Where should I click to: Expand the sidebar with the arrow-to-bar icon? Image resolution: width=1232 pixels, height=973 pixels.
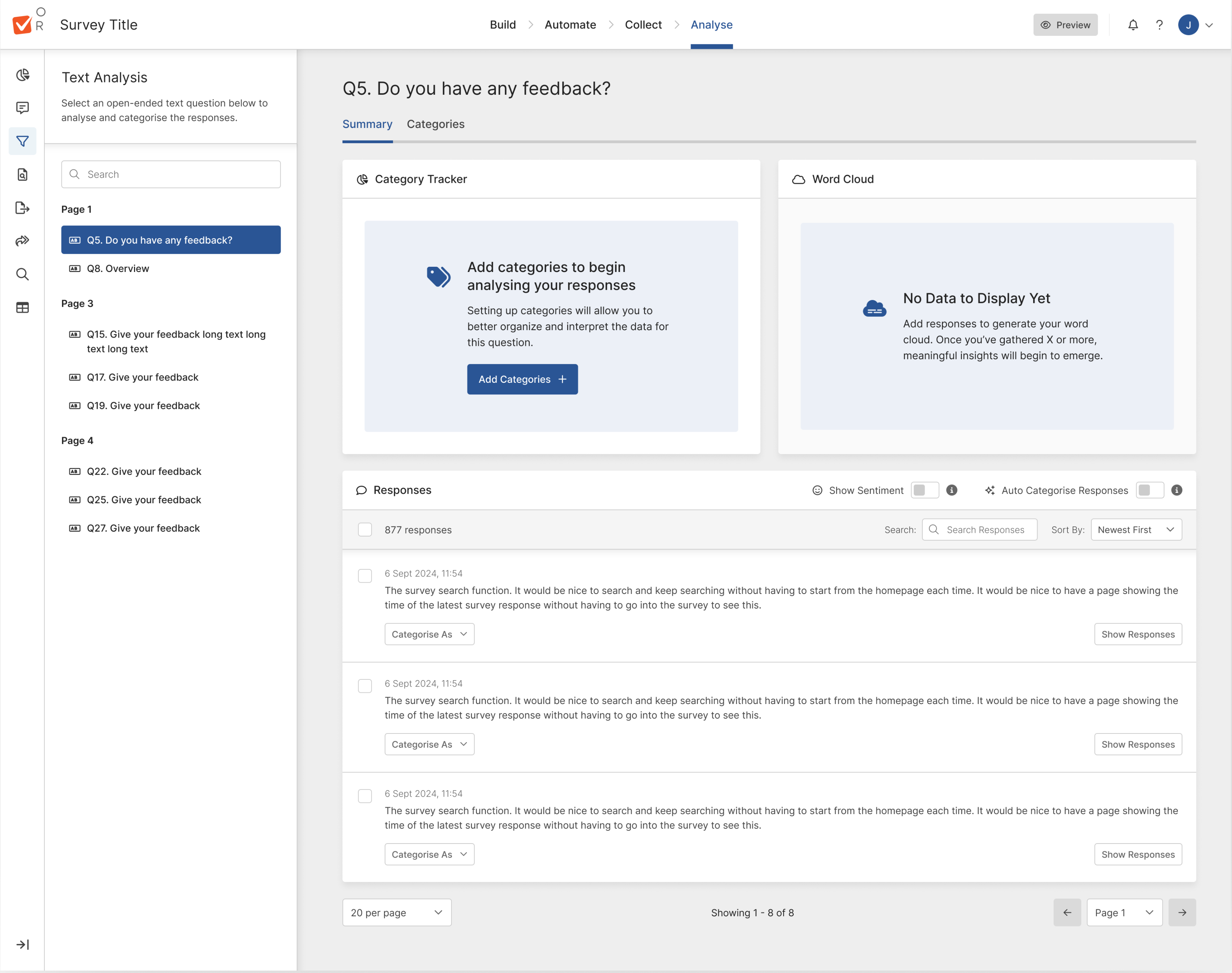(22, 945)
